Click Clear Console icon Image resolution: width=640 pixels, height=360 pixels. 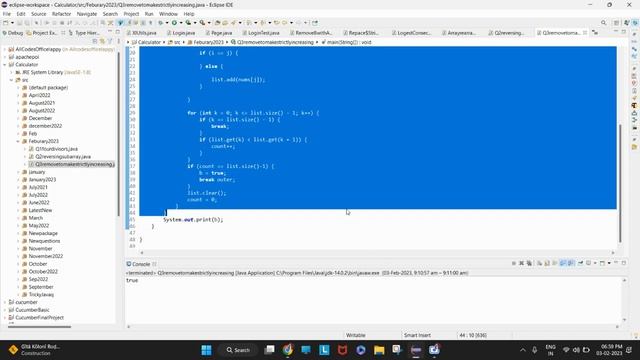click(539, 263)
